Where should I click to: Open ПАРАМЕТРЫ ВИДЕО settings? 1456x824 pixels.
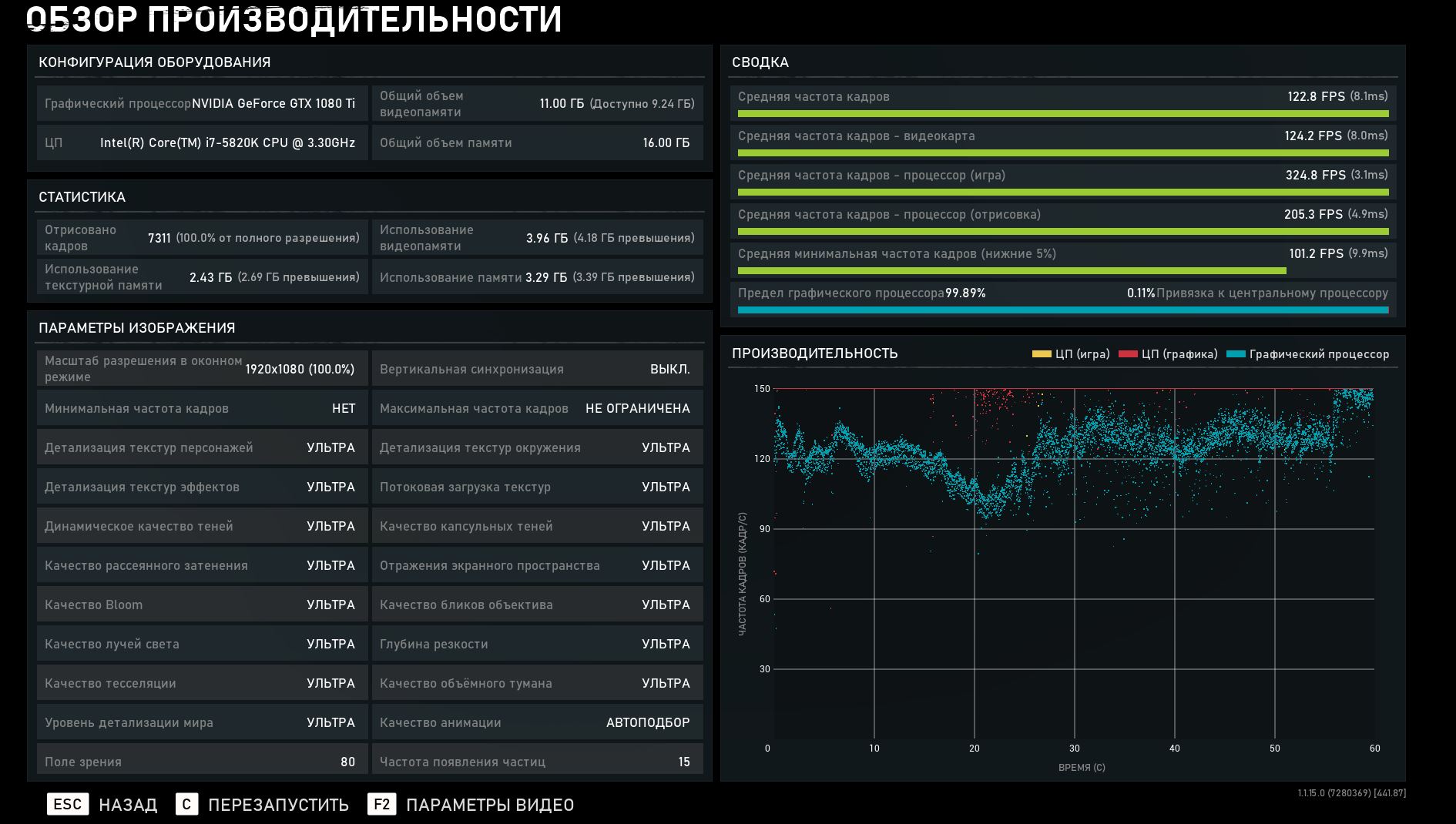coord(489,806)
